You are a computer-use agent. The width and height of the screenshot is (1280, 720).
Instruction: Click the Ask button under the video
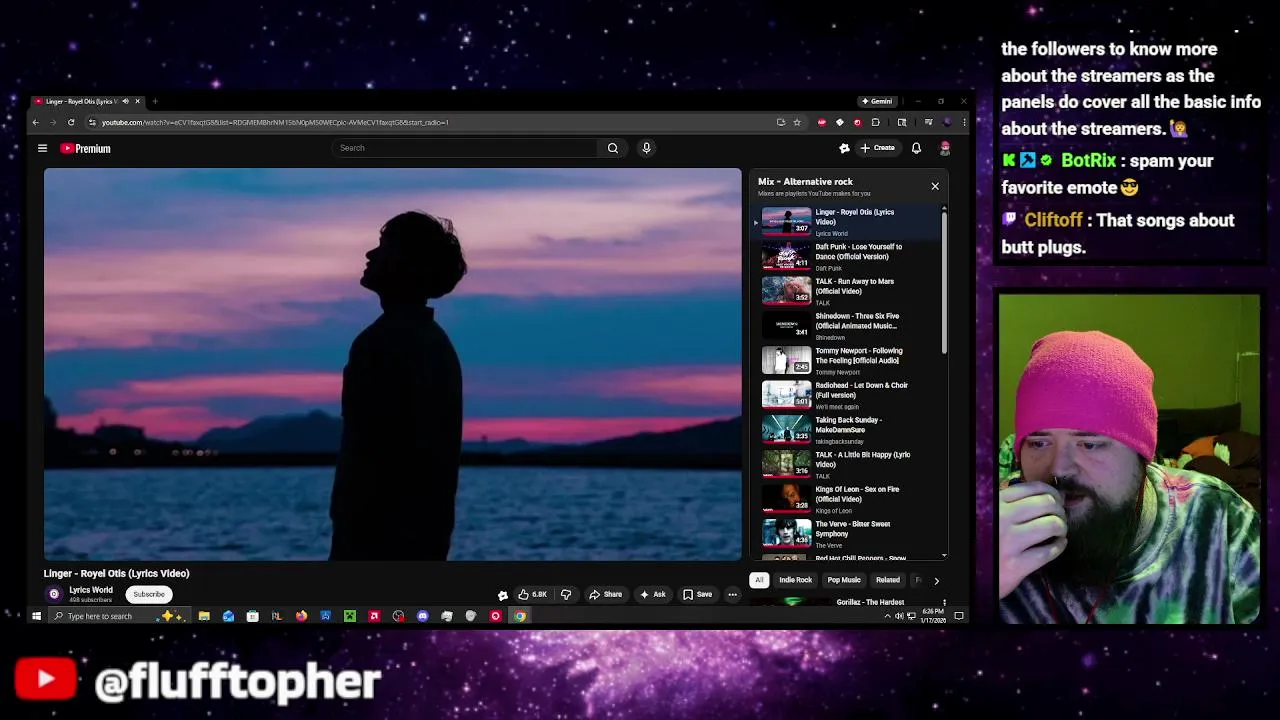tap(653, 594)
